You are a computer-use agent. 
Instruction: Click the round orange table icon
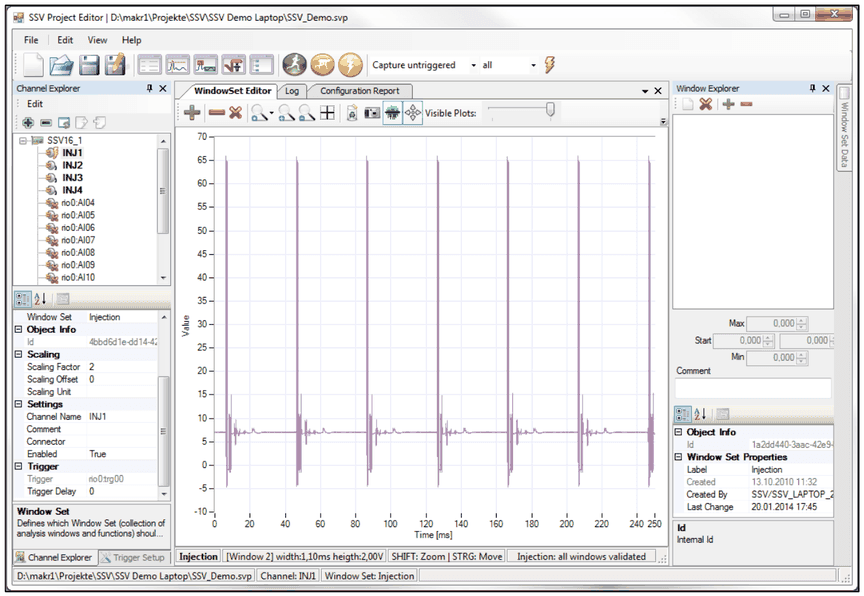pos(322,65)
